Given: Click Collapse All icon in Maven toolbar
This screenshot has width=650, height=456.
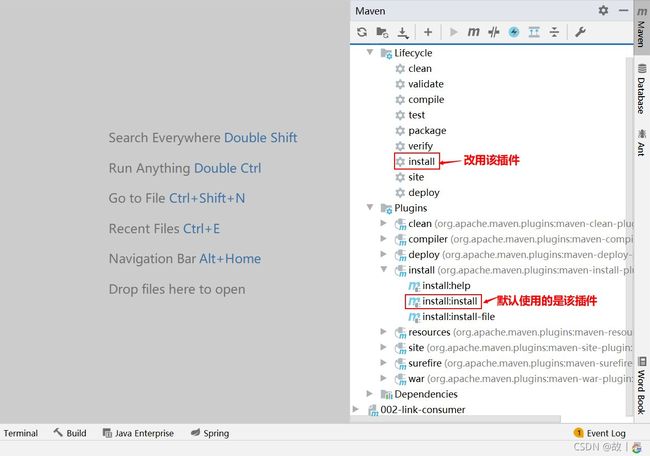Looking at the screenshot, I should point(554,32).
